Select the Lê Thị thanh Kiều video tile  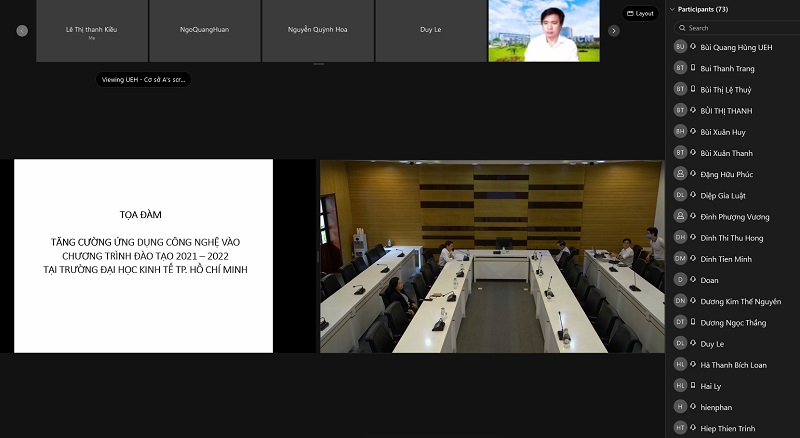(x=92, y=31)
